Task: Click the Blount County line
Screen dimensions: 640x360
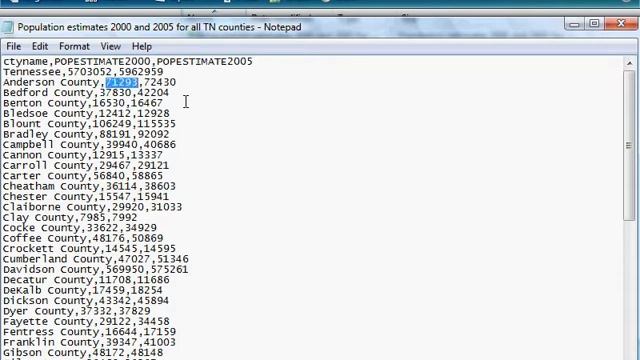Action: pyautogui.click(x=89, y=124)
